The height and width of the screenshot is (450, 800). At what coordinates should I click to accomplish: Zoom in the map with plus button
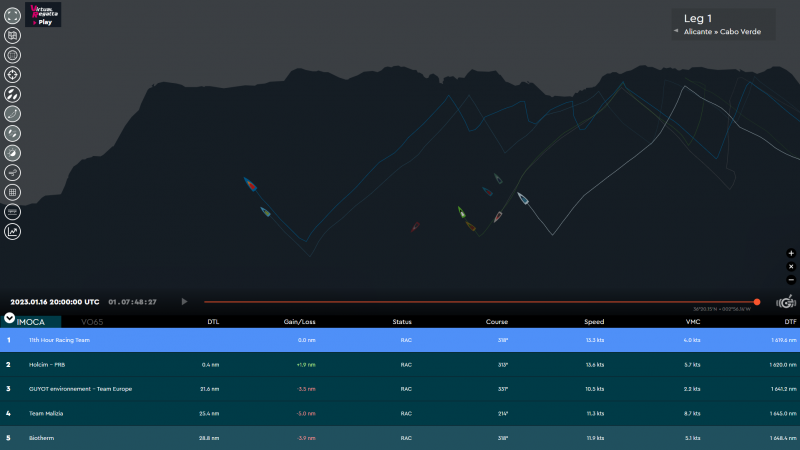tap(791, 254)
